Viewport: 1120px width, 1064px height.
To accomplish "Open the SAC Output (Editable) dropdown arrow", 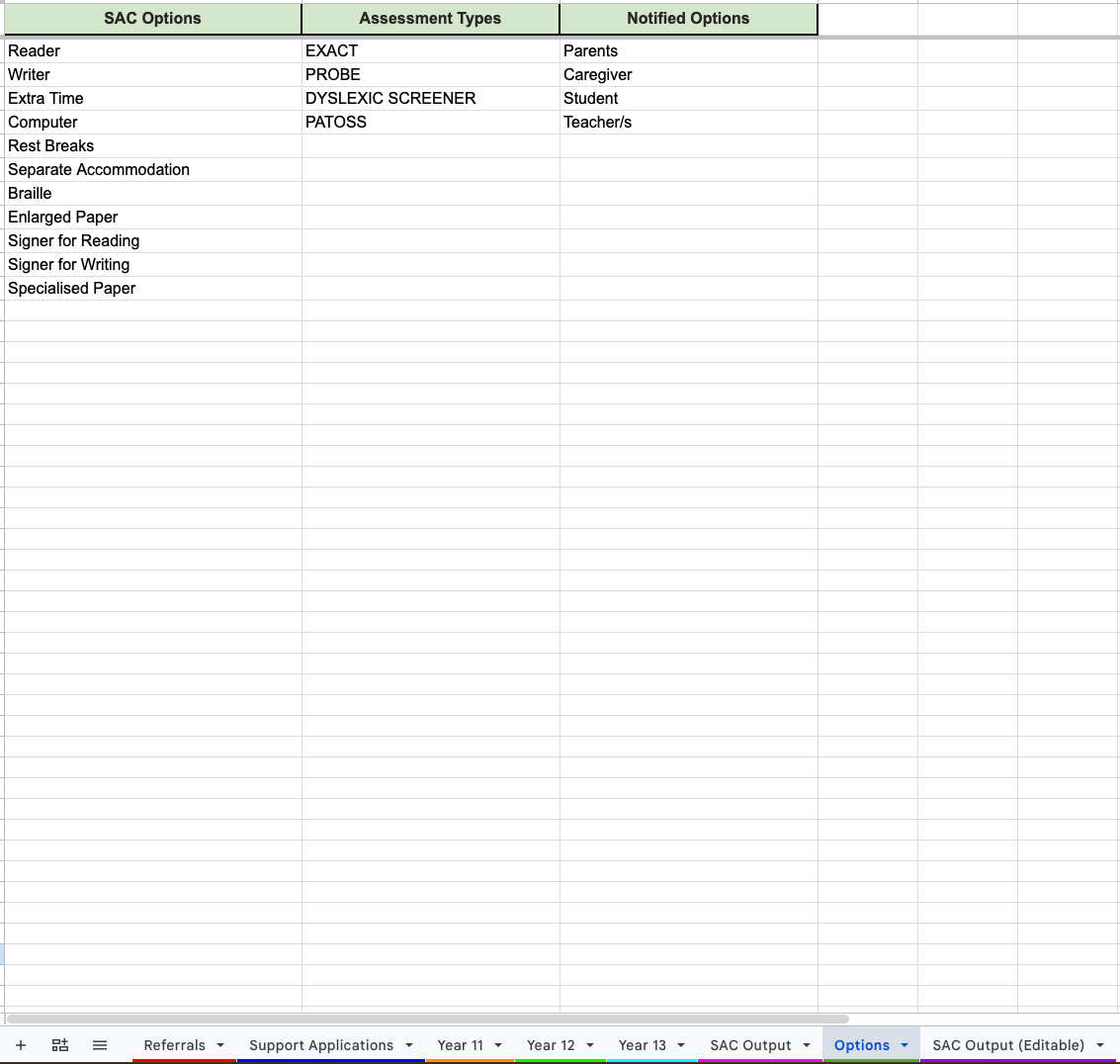I will pos(1100,1045).
